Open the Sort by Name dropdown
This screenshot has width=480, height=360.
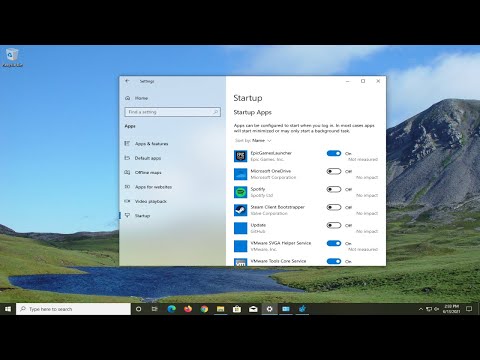pos(253,141)
